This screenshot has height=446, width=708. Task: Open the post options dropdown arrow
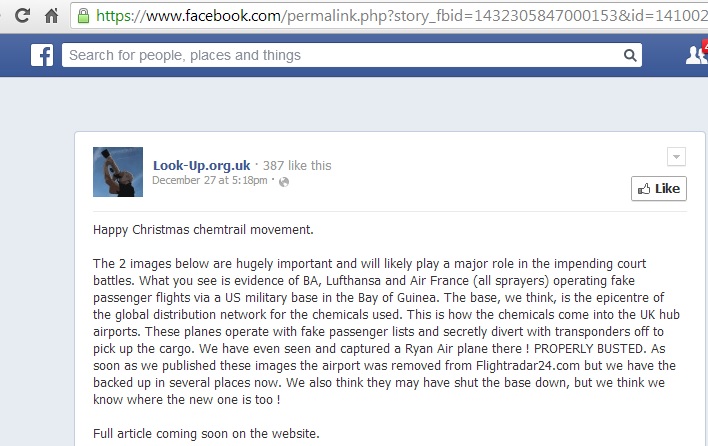(676, 157)
